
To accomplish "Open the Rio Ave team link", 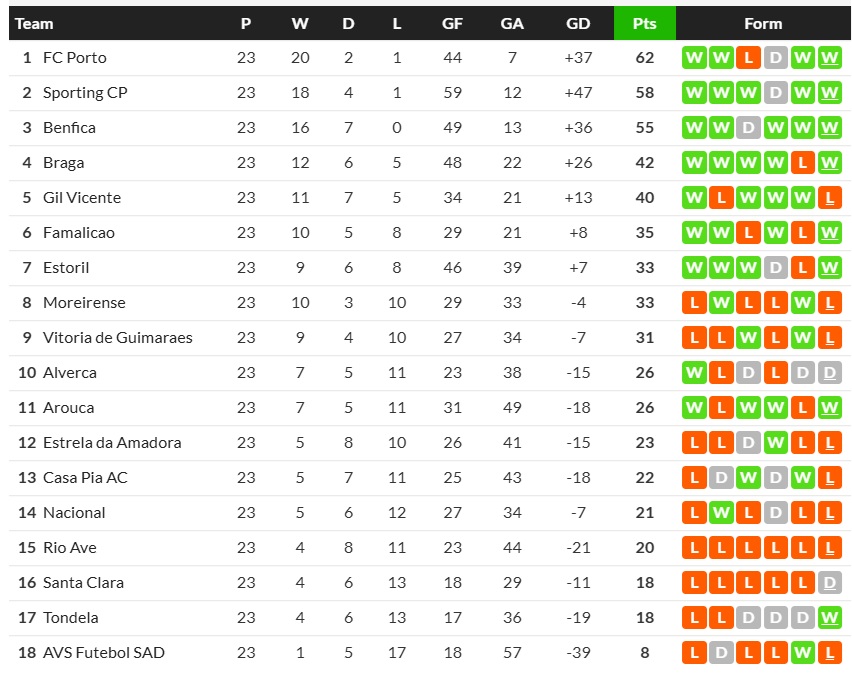I will tap(69, 548).
